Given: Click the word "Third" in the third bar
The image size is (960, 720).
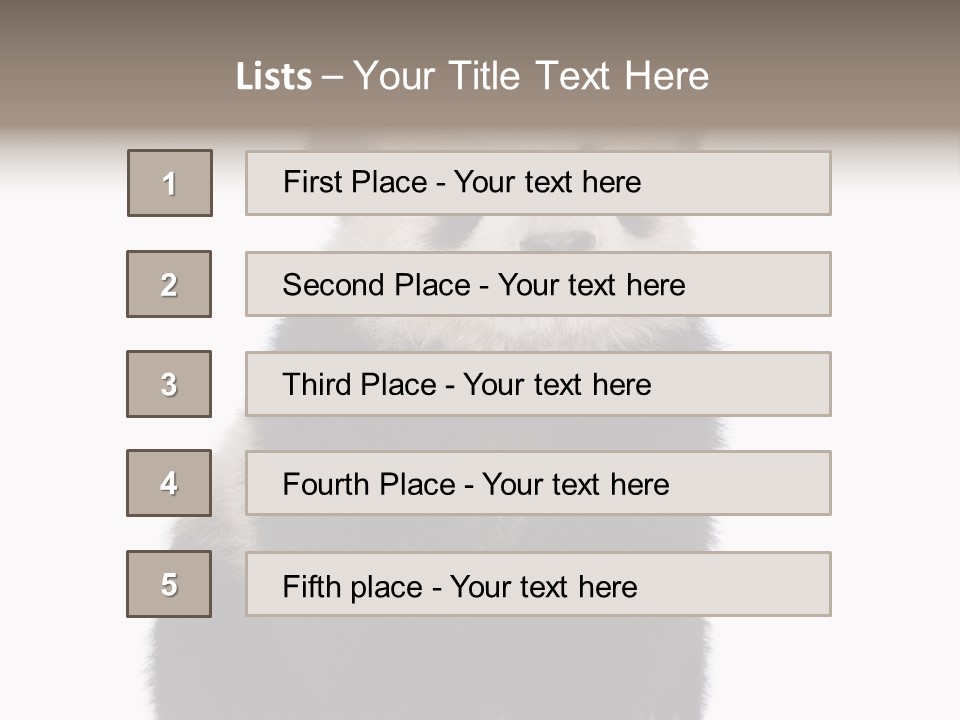Looking at the screenshot, I should pyautogui.click(x=318, y=385).
